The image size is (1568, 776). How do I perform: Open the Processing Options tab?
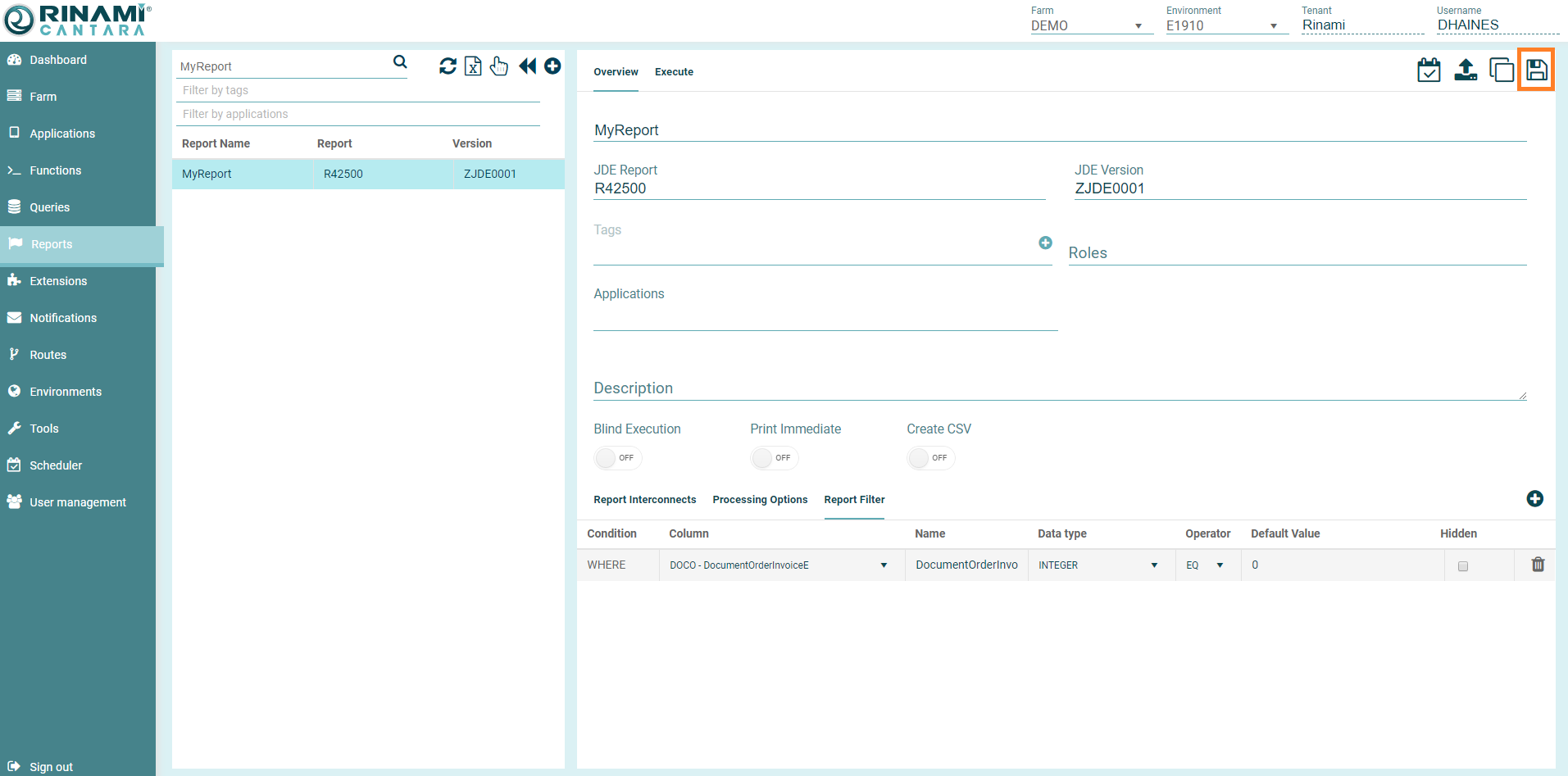(760, 500)
